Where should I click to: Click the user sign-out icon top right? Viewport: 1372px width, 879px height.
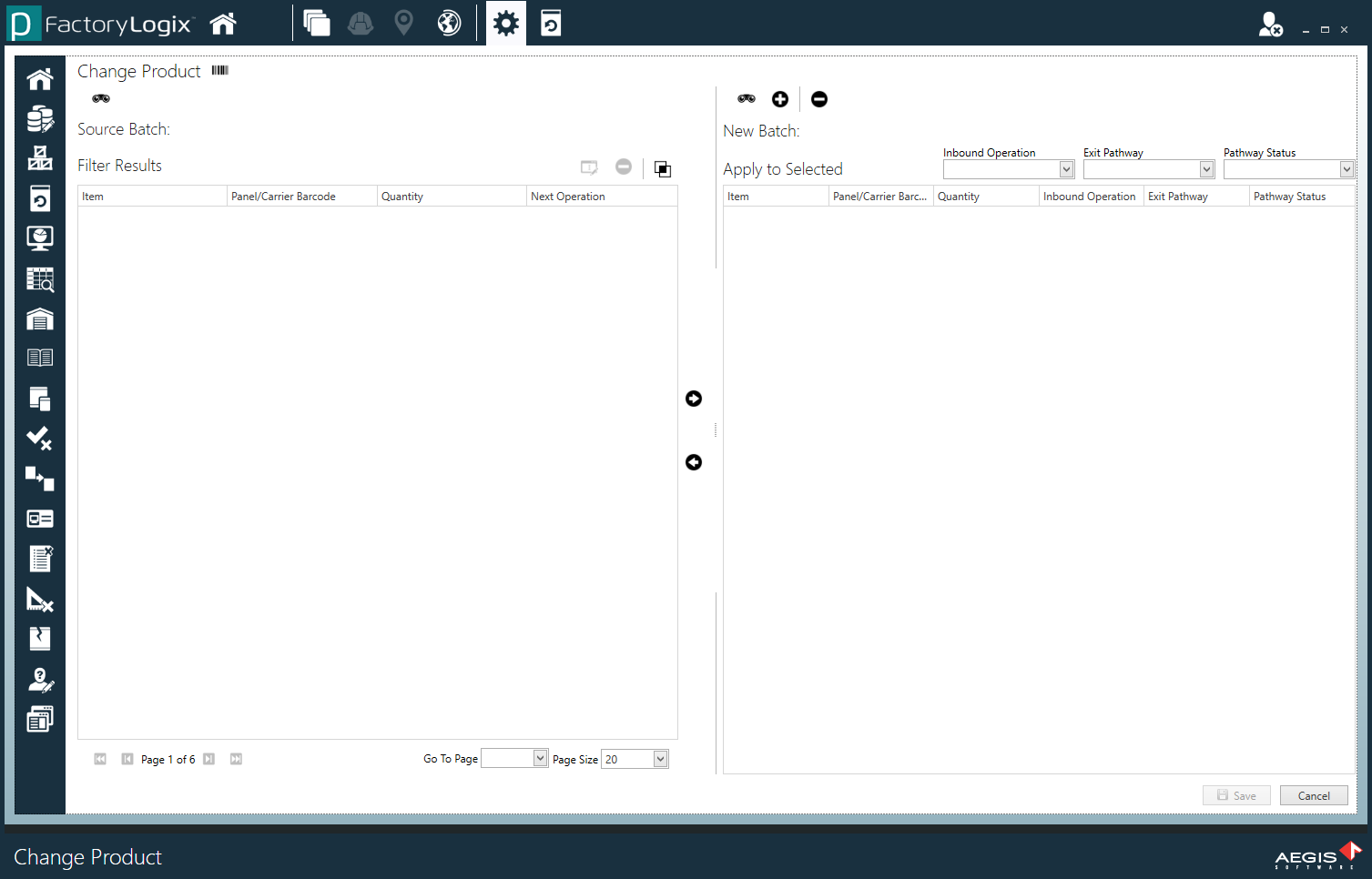(1271, 25)
